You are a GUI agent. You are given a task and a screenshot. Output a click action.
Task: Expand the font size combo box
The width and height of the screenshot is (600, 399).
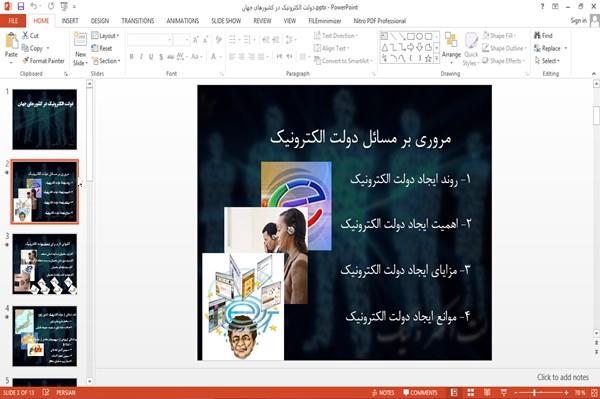coord(187,39)
